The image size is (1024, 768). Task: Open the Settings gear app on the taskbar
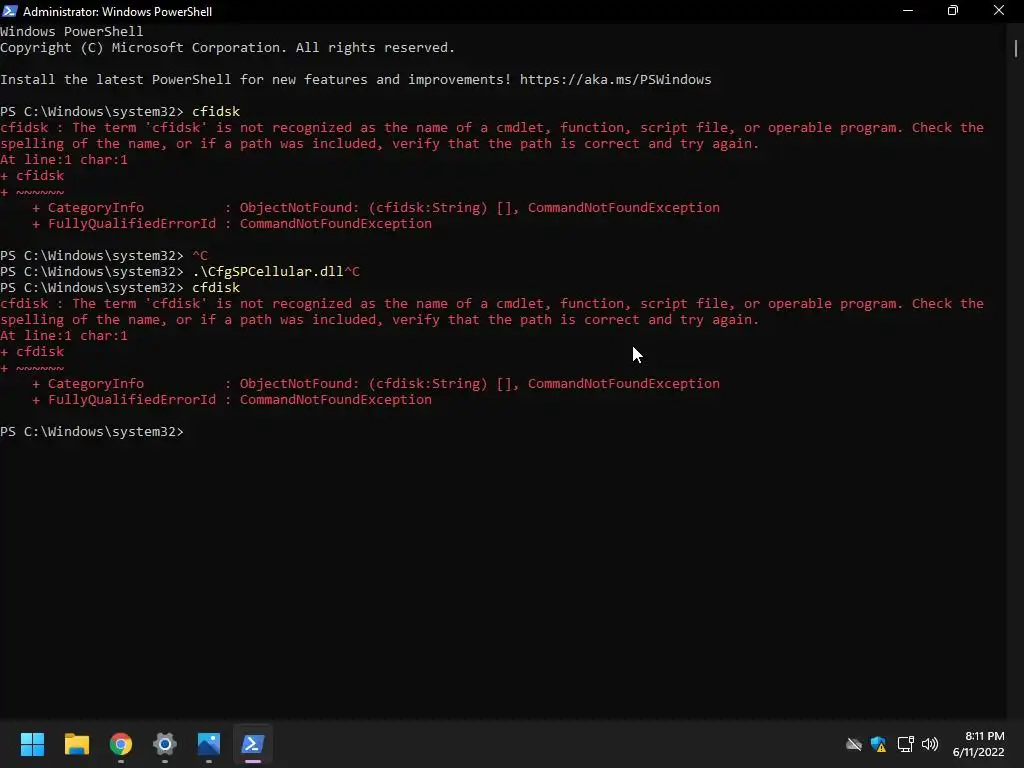click(x=165, y=744)
